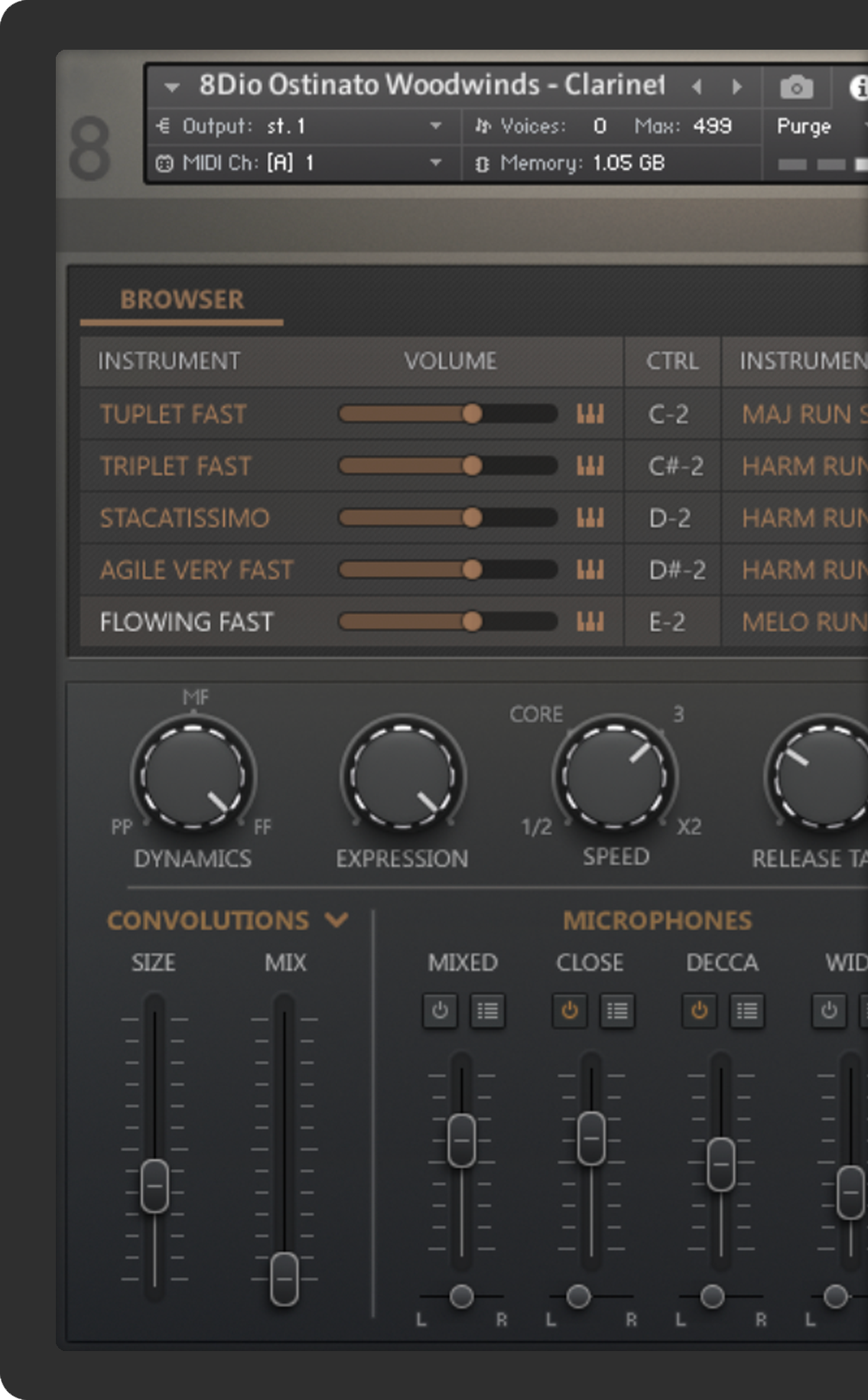Expand the CONVOLUTIONS chevron menu
This screenshot has width=868, height=1400.
(x=336, y=920)
